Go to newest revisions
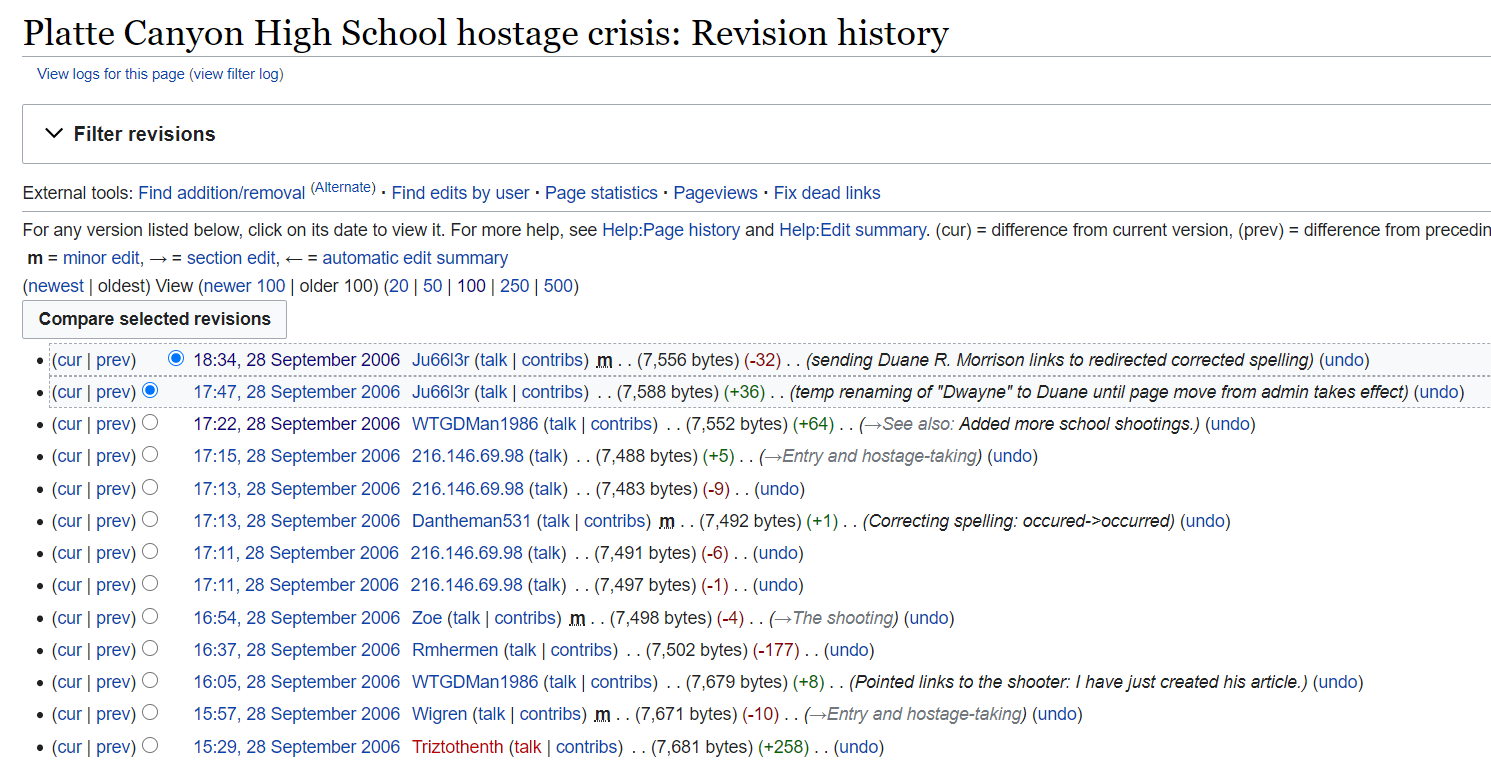The width and height of the screenshot is (1491, 768). [x=56, y=286]
